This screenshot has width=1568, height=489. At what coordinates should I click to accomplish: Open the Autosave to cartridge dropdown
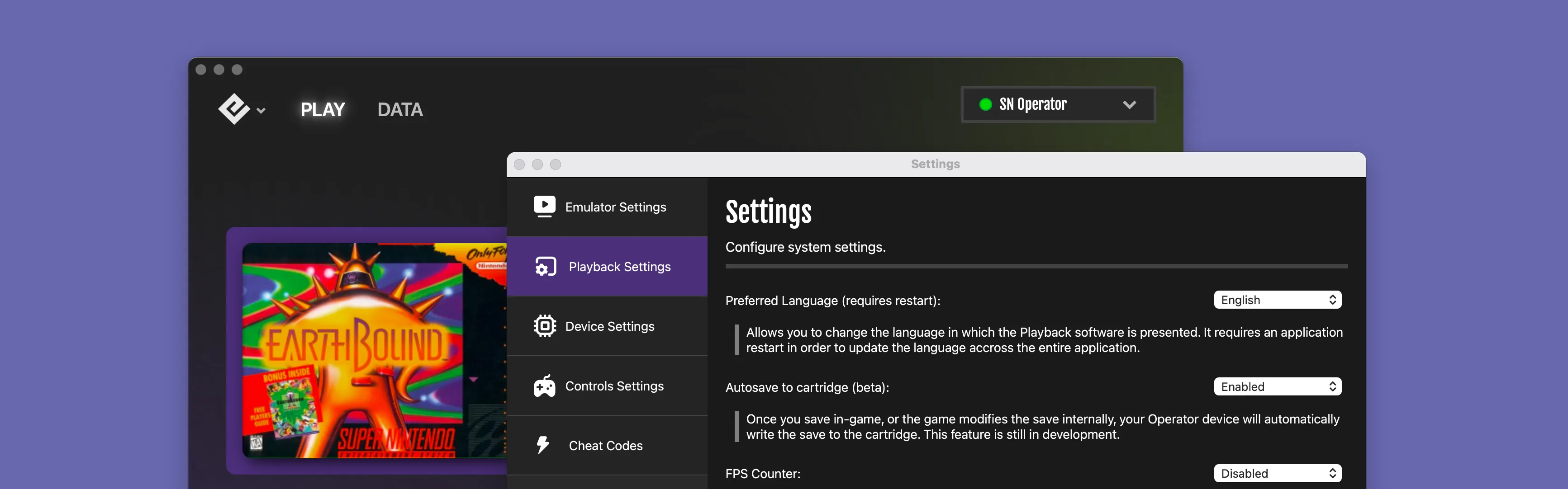coord(1277,386)
